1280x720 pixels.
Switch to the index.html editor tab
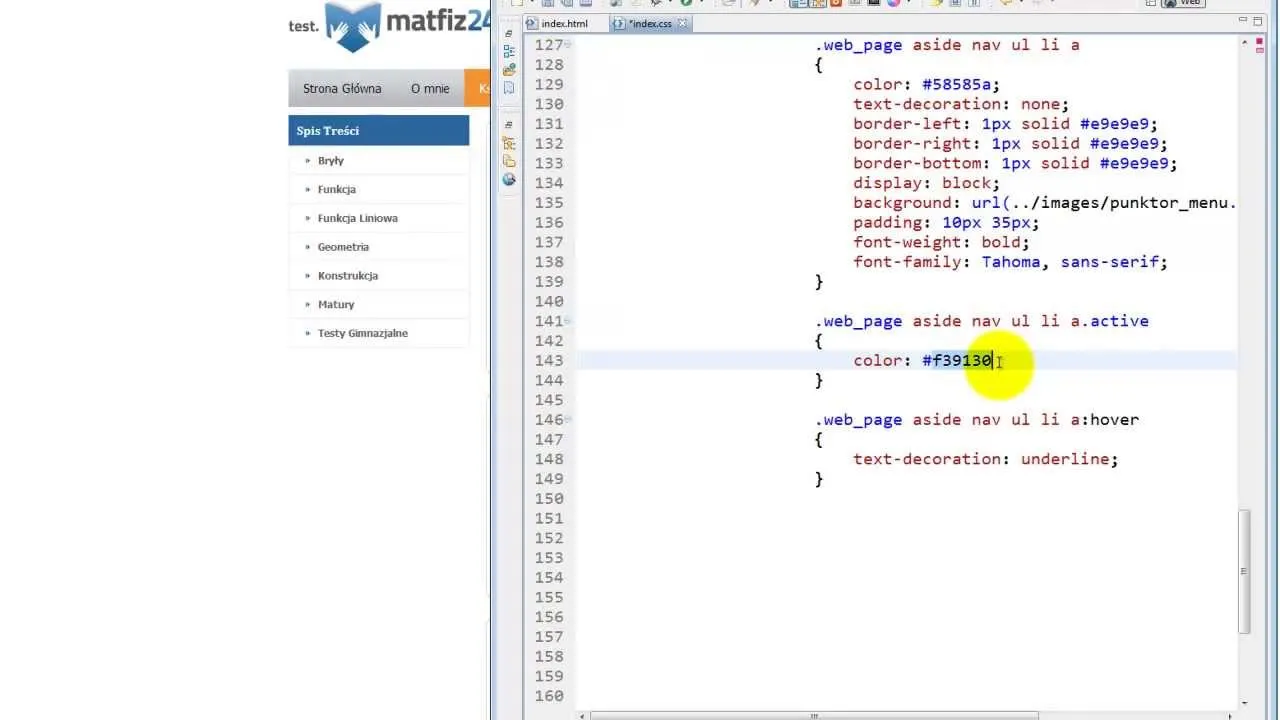click(564, 23)
